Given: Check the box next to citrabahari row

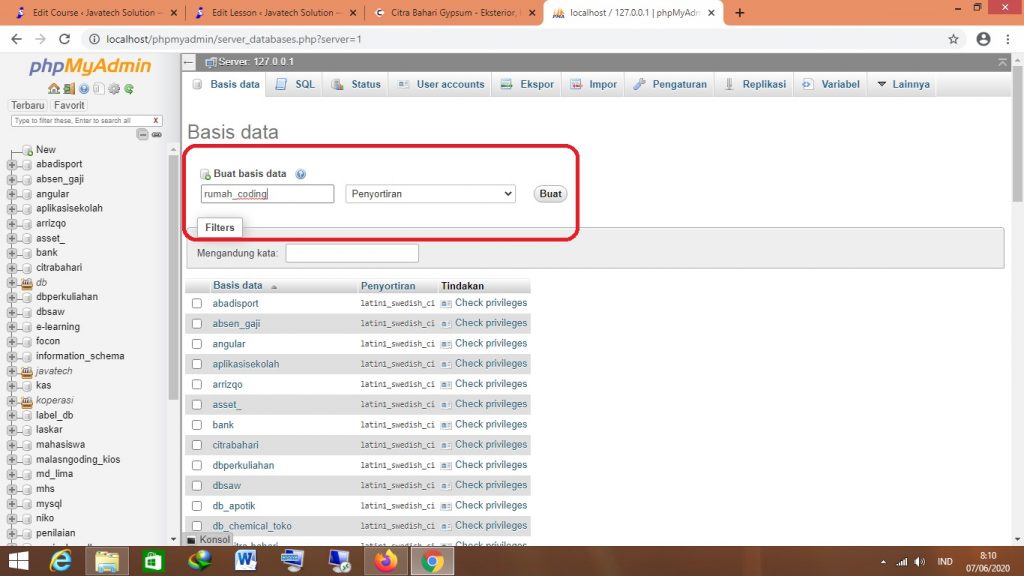Looking at the screenshot, I should [197, 445].
